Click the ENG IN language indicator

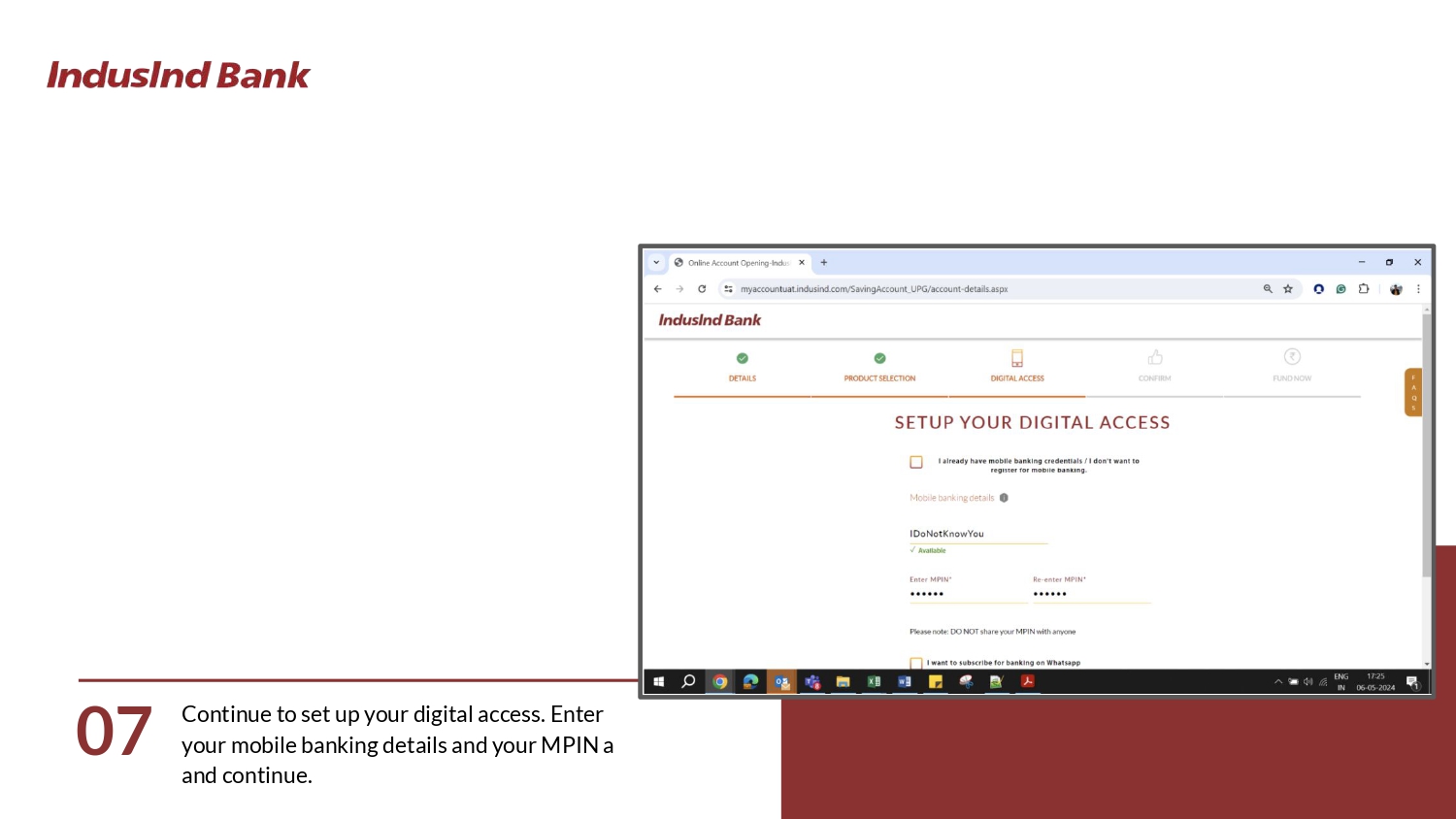click(1341, 682)
